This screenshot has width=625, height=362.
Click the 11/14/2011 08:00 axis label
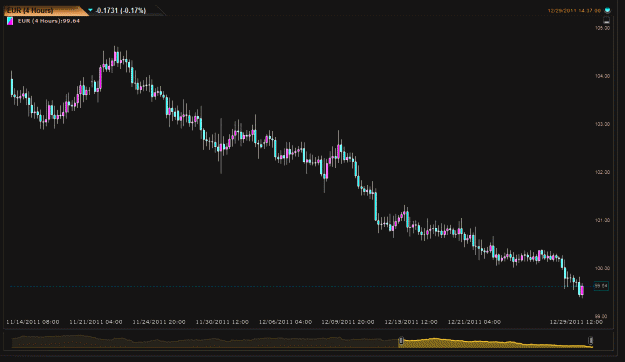[33, 322]
